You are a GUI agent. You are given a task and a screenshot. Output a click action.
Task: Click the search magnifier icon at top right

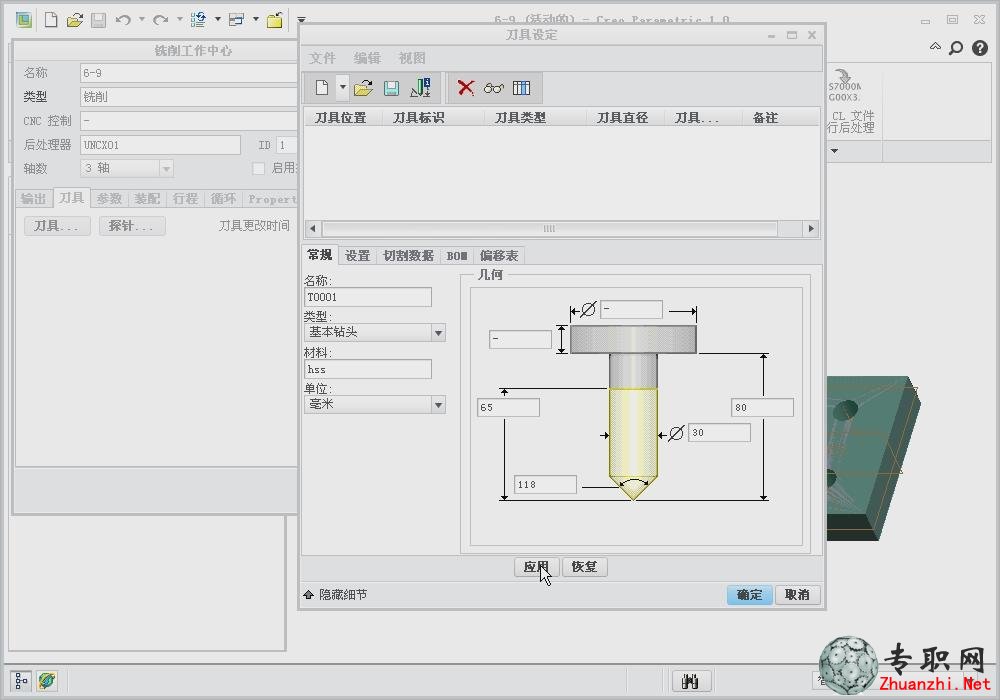click(x=956, y=48)
